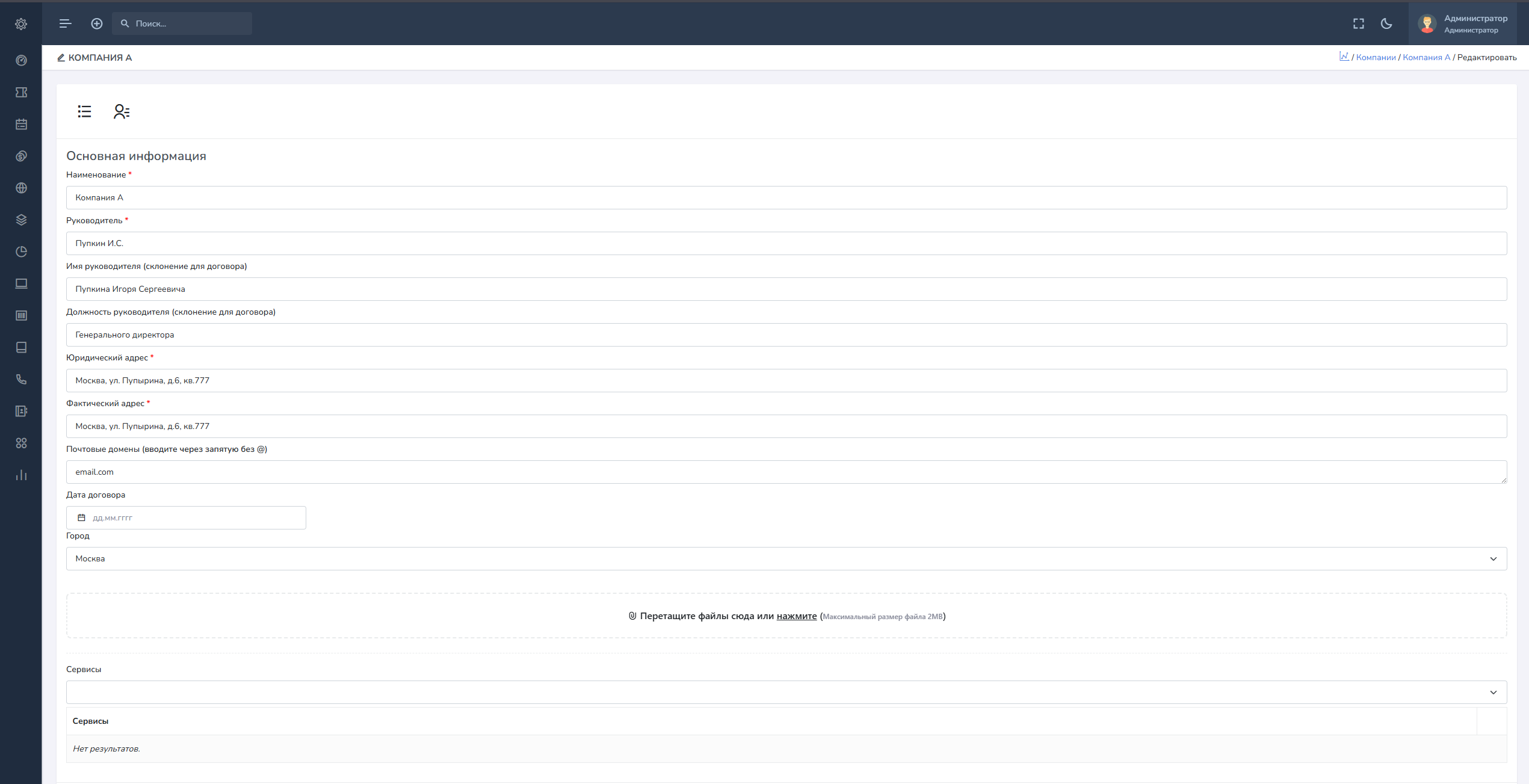
Task: Click нажмите link to upload files
Action: 796,616
